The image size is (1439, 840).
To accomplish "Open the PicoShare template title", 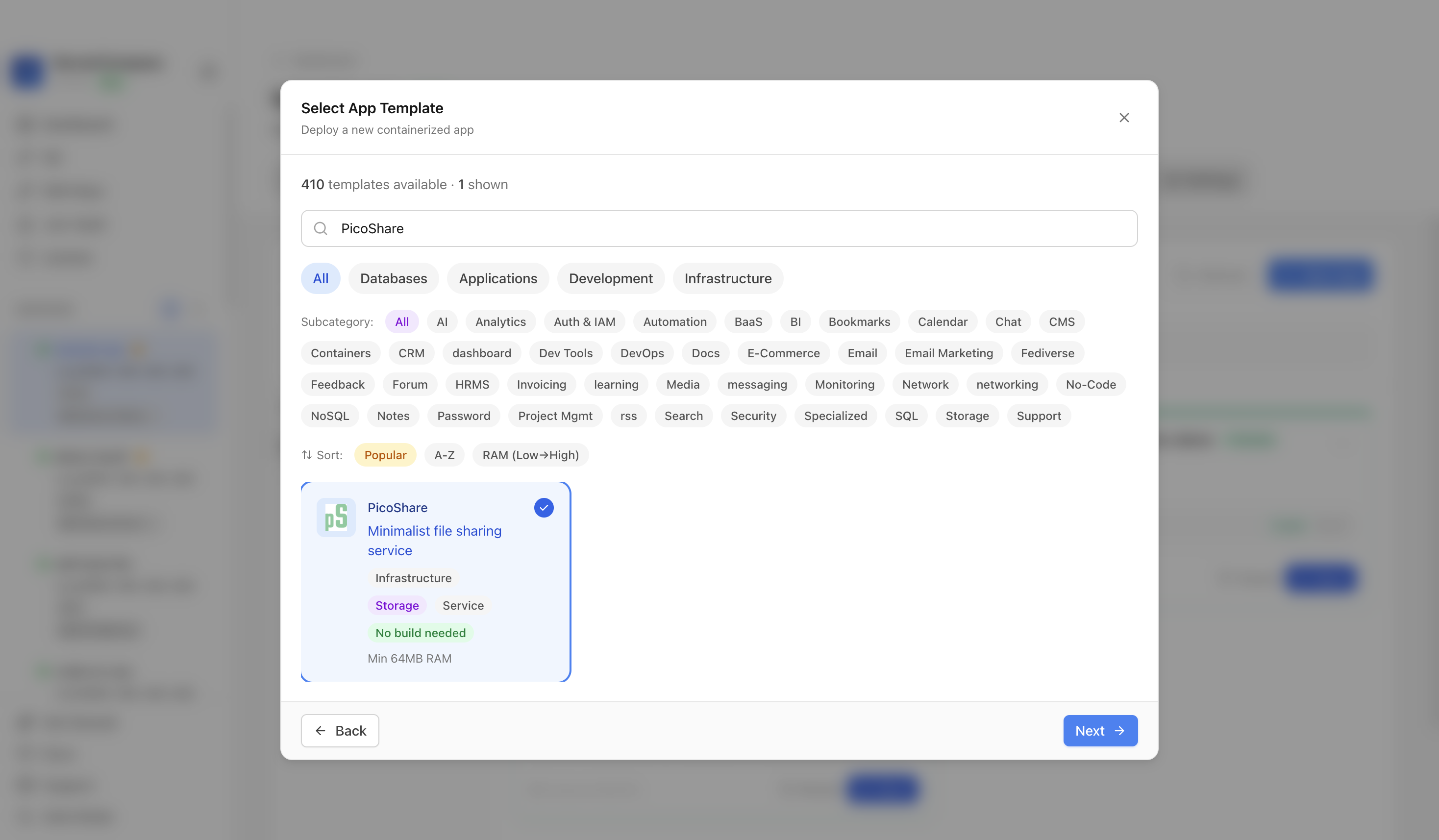I will [397, 508].
